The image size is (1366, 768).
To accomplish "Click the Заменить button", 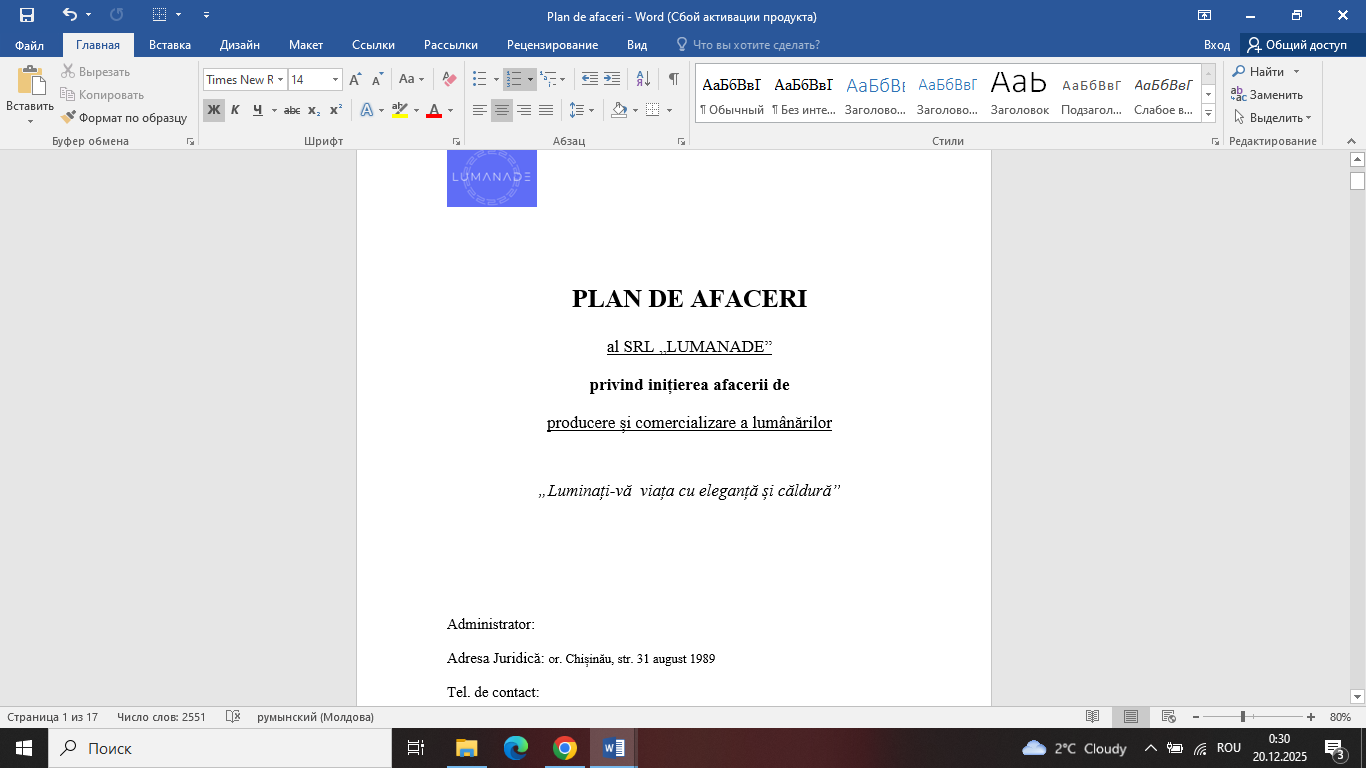I will click(1267, 95).
